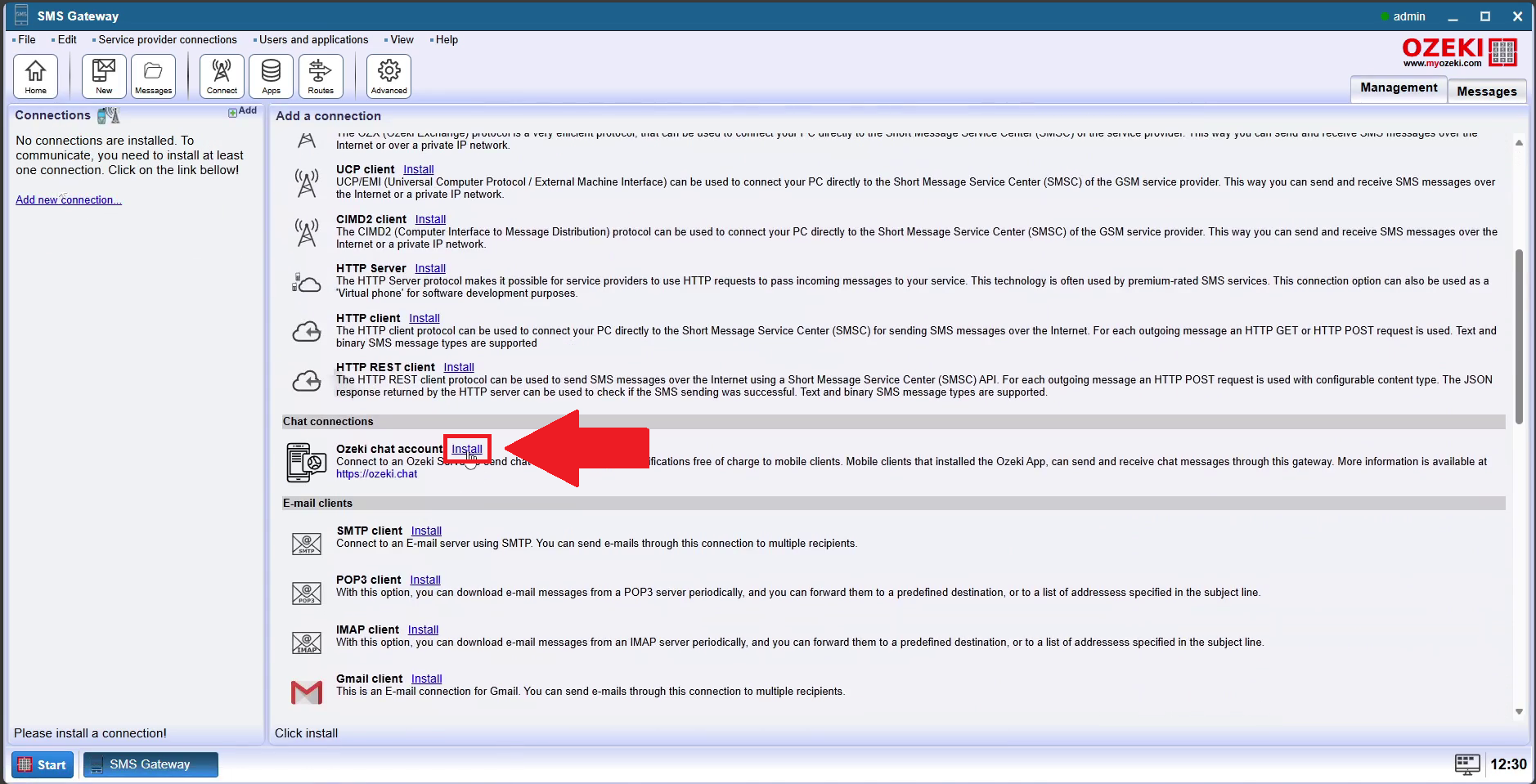Click the virtual keyboard tray icon
This screenshot has width=1536, height=784.
coord(1467,764)
